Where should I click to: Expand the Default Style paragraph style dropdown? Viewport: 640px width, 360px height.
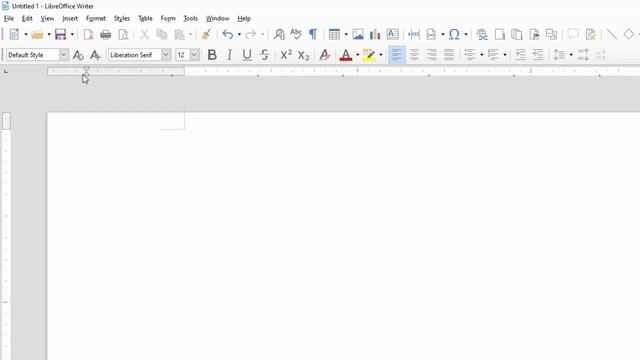coord(64,55)
